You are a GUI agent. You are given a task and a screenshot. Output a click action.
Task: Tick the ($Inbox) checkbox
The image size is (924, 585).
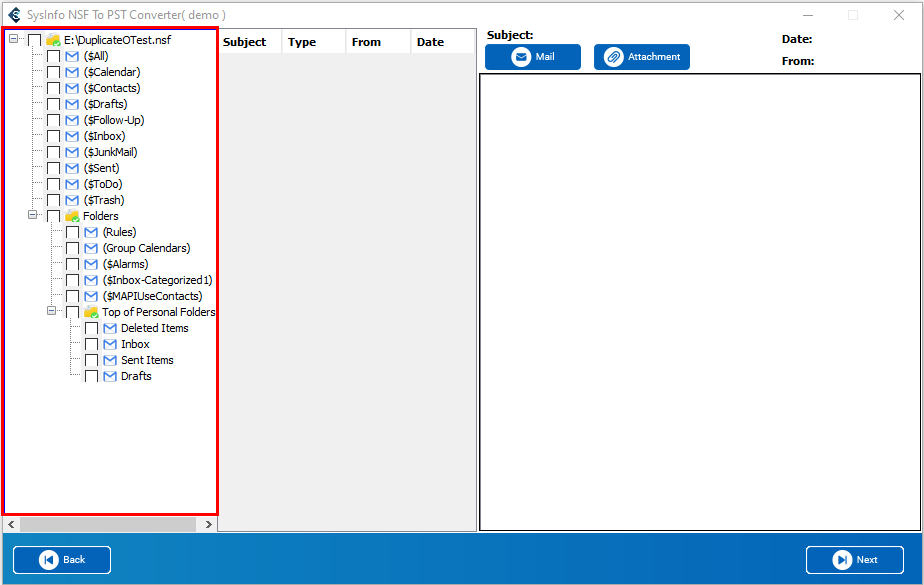pyautogui.click(x=54, y=136)
